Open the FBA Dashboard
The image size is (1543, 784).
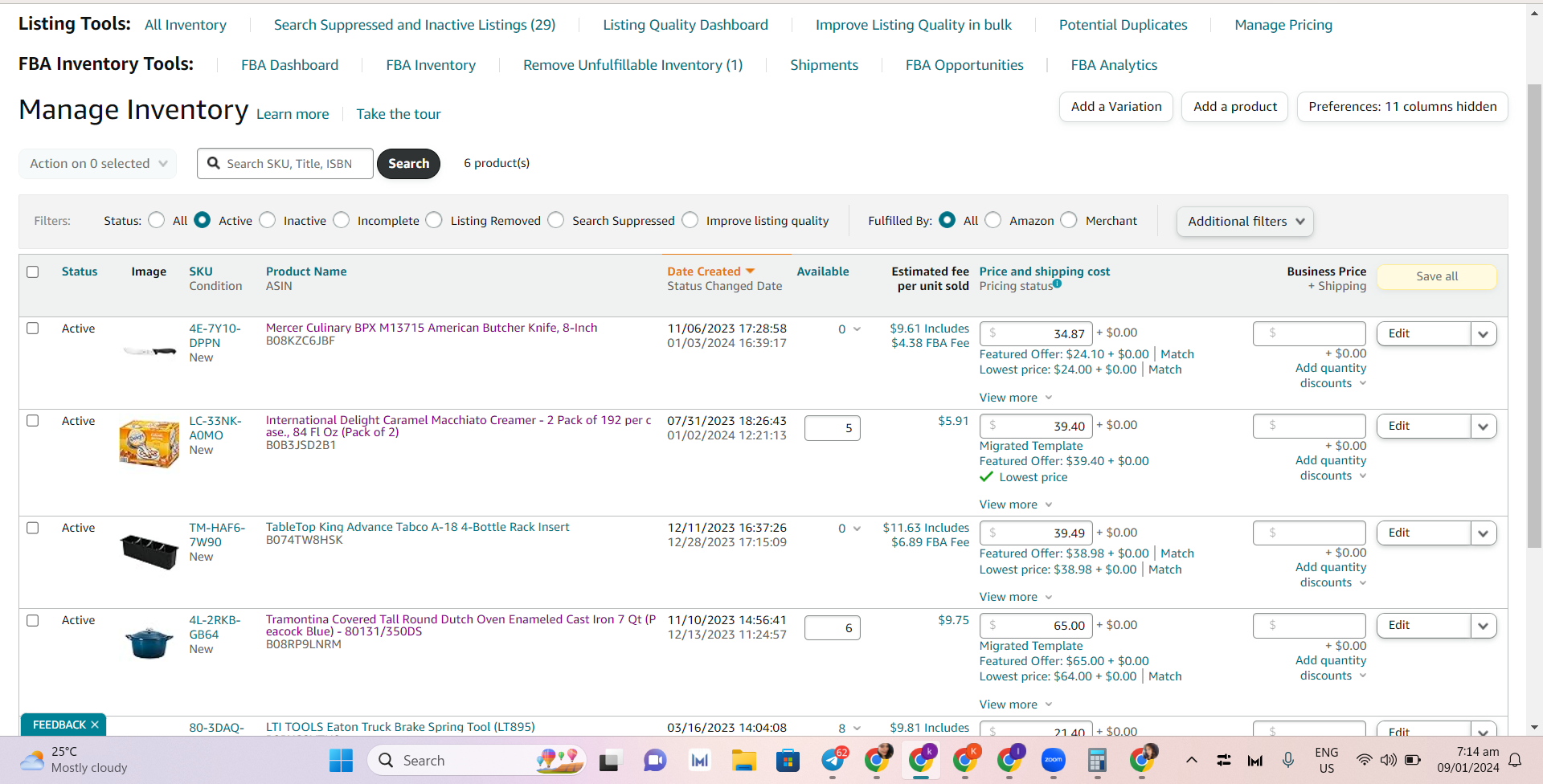tap(289, 65)
